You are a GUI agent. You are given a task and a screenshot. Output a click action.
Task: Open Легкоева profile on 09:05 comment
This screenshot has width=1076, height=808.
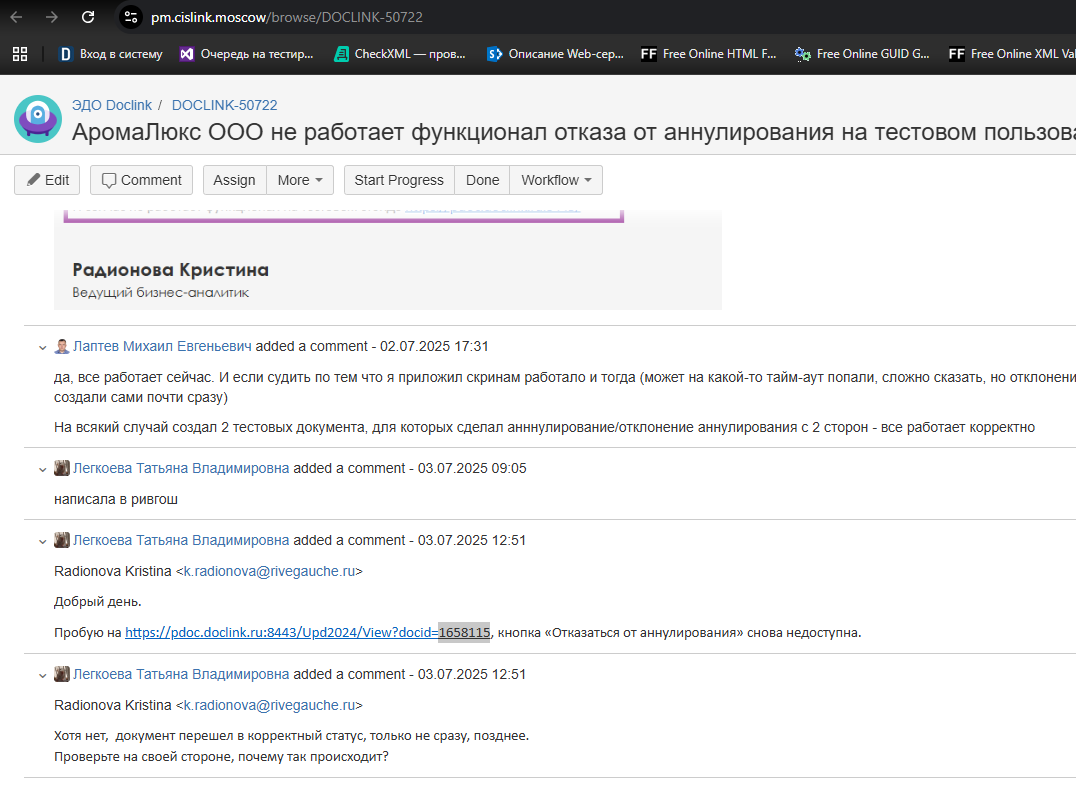[181, 468]
